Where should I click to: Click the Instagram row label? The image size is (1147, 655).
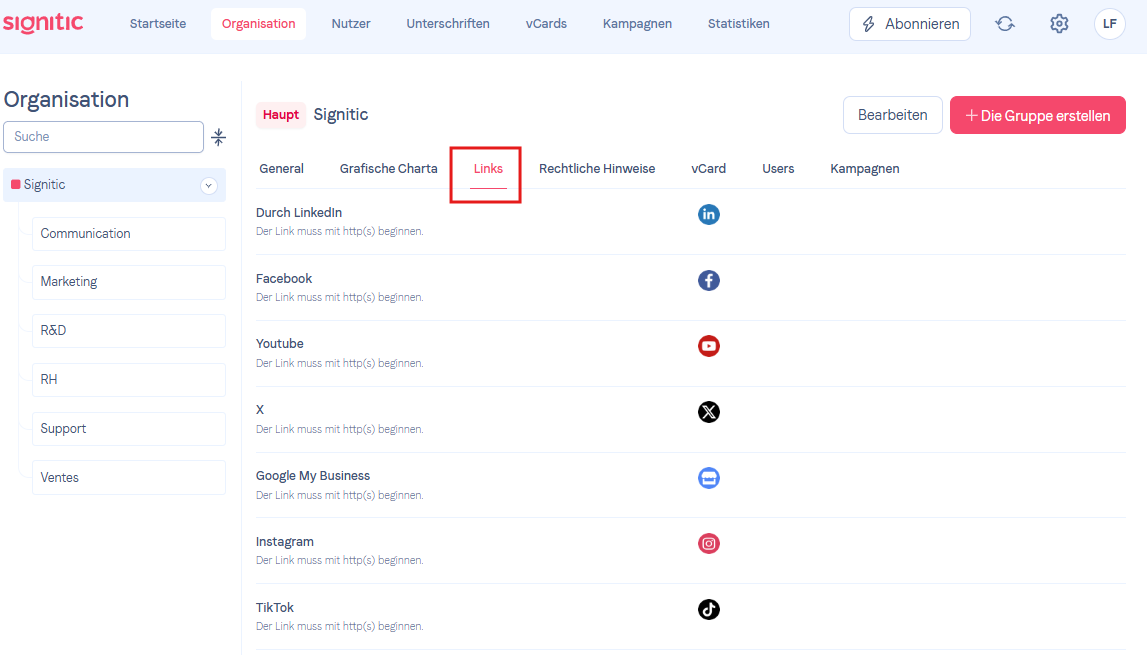click(x=285, y=542)
